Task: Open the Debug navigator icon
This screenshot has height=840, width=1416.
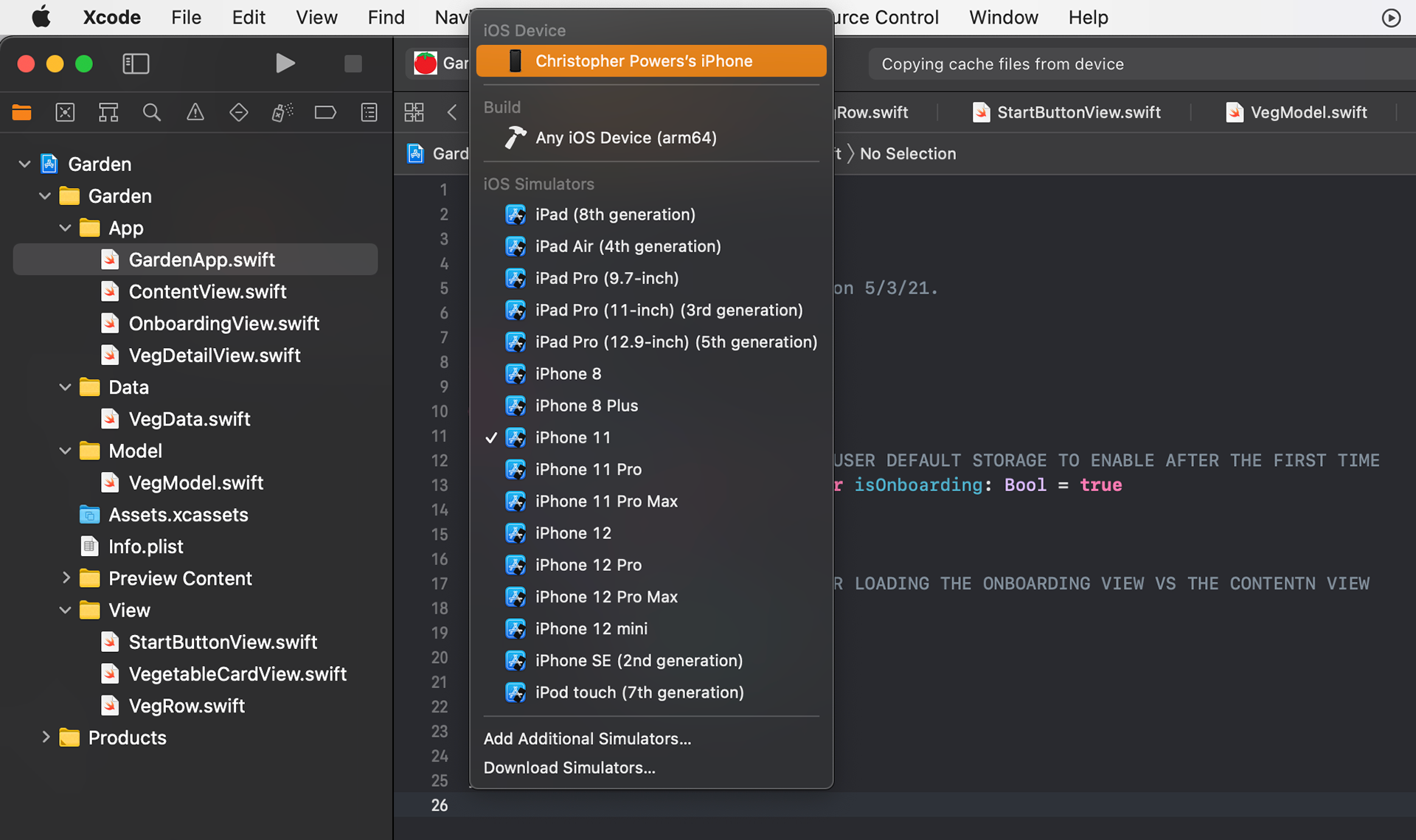Action: [282, 112]
